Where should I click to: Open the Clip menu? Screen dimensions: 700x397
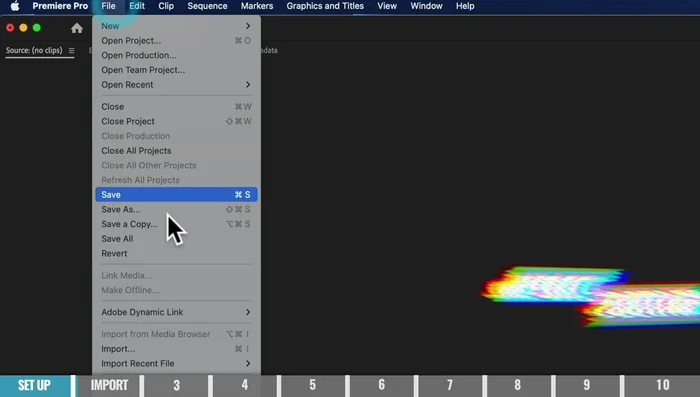166,6
